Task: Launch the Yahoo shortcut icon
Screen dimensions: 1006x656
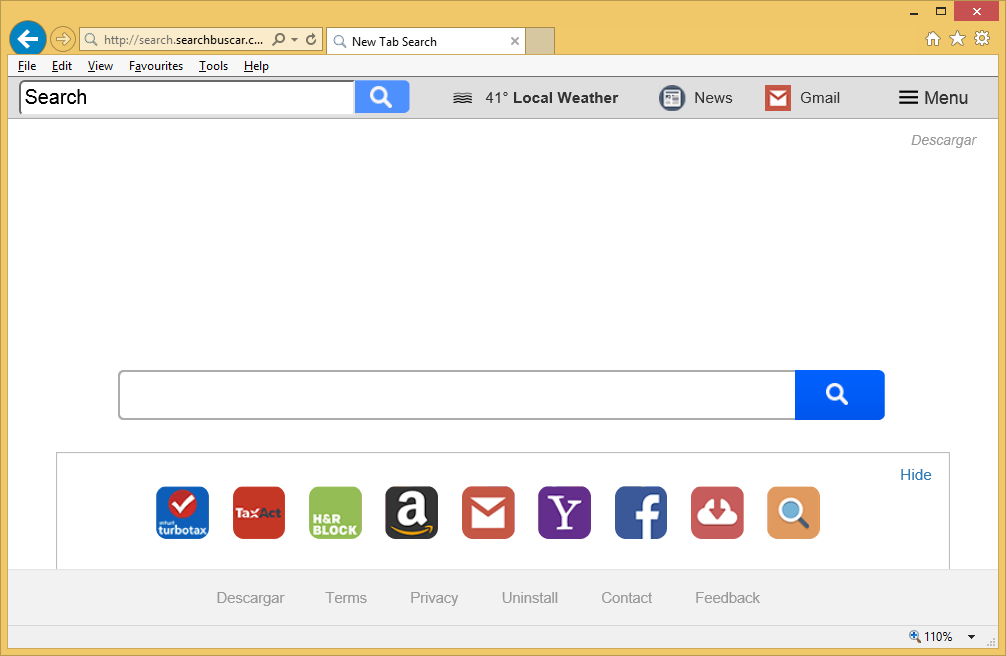Action: click(x=564, y=513)
